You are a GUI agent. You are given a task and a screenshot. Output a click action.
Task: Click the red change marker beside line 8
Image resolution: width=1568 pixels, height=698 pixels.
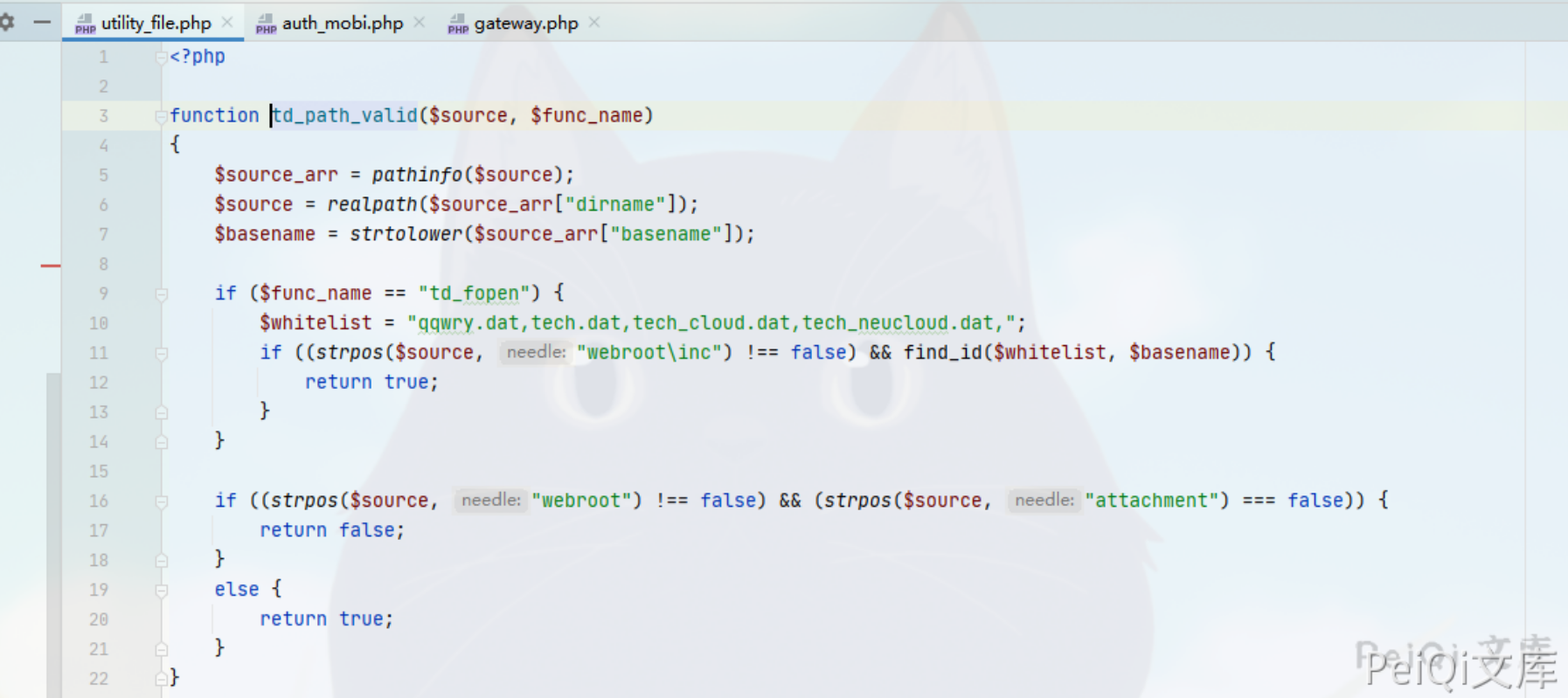click(50, 265)
